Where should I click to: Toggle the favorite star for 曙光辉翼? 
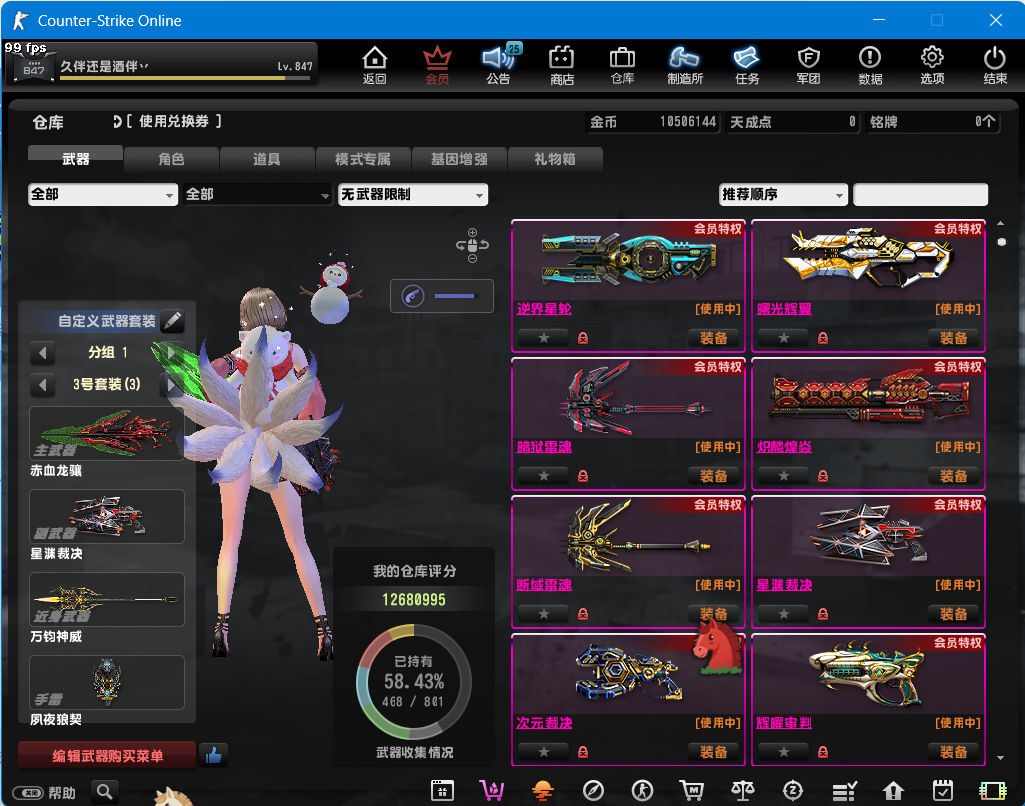point(784,338)
